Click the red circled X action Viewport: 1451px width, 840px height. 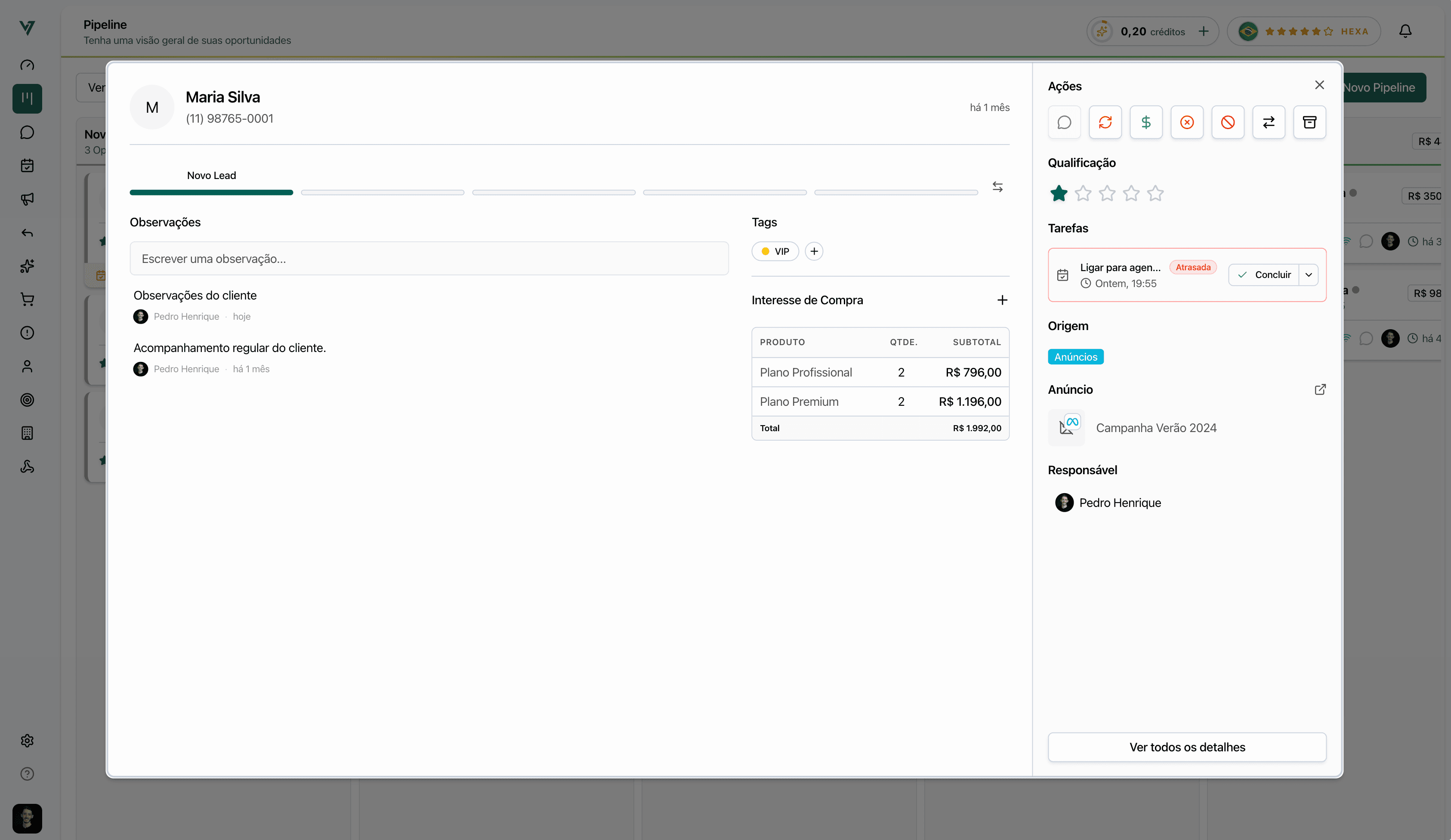[1187, 122]
